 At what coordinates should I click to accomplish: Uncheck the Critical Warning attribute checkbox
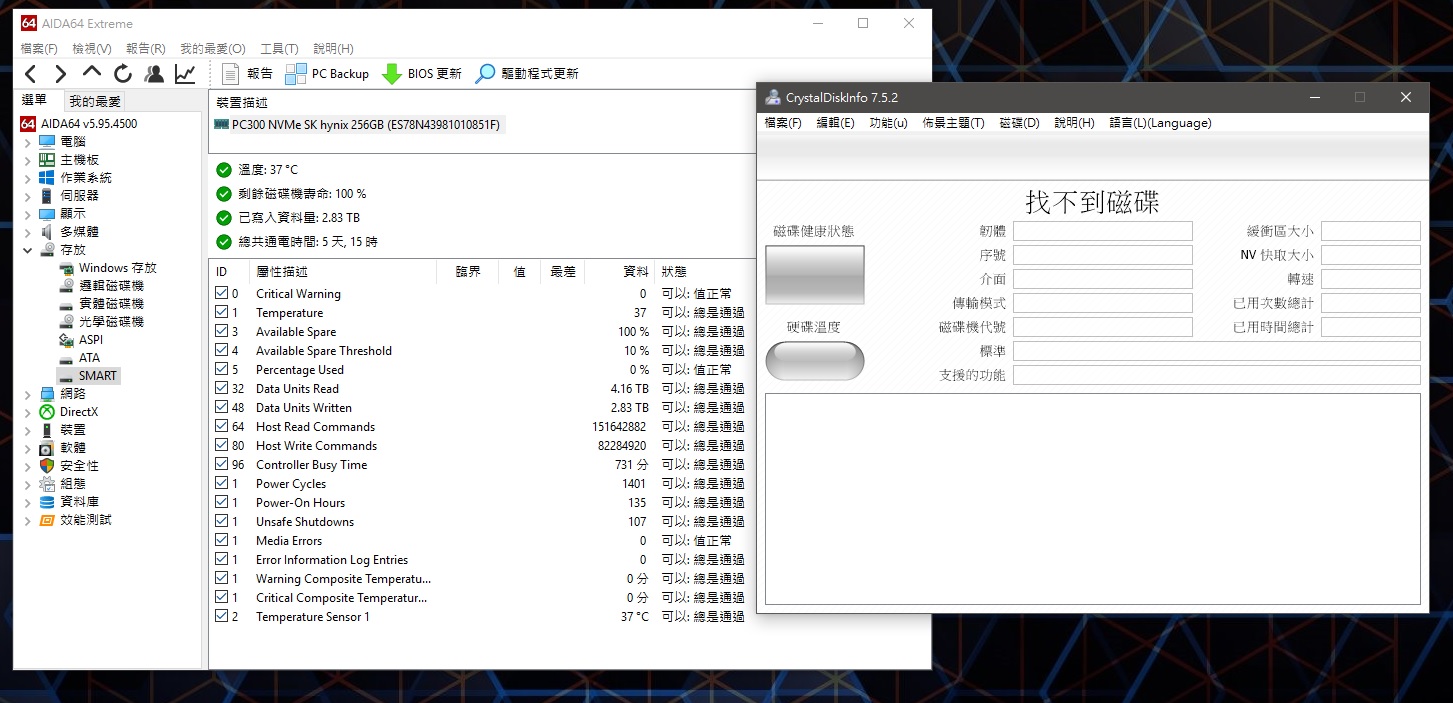tap(222, 294)
